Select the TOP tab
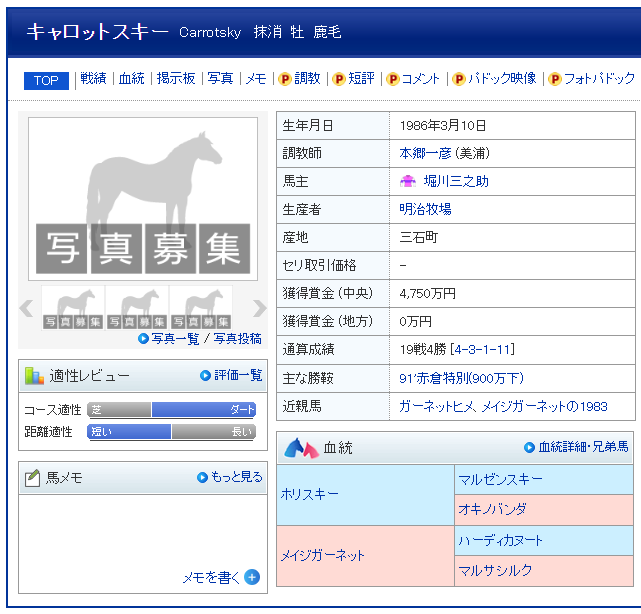The height and width of the screenshot is (614, 641). click(x=46, y=81)
